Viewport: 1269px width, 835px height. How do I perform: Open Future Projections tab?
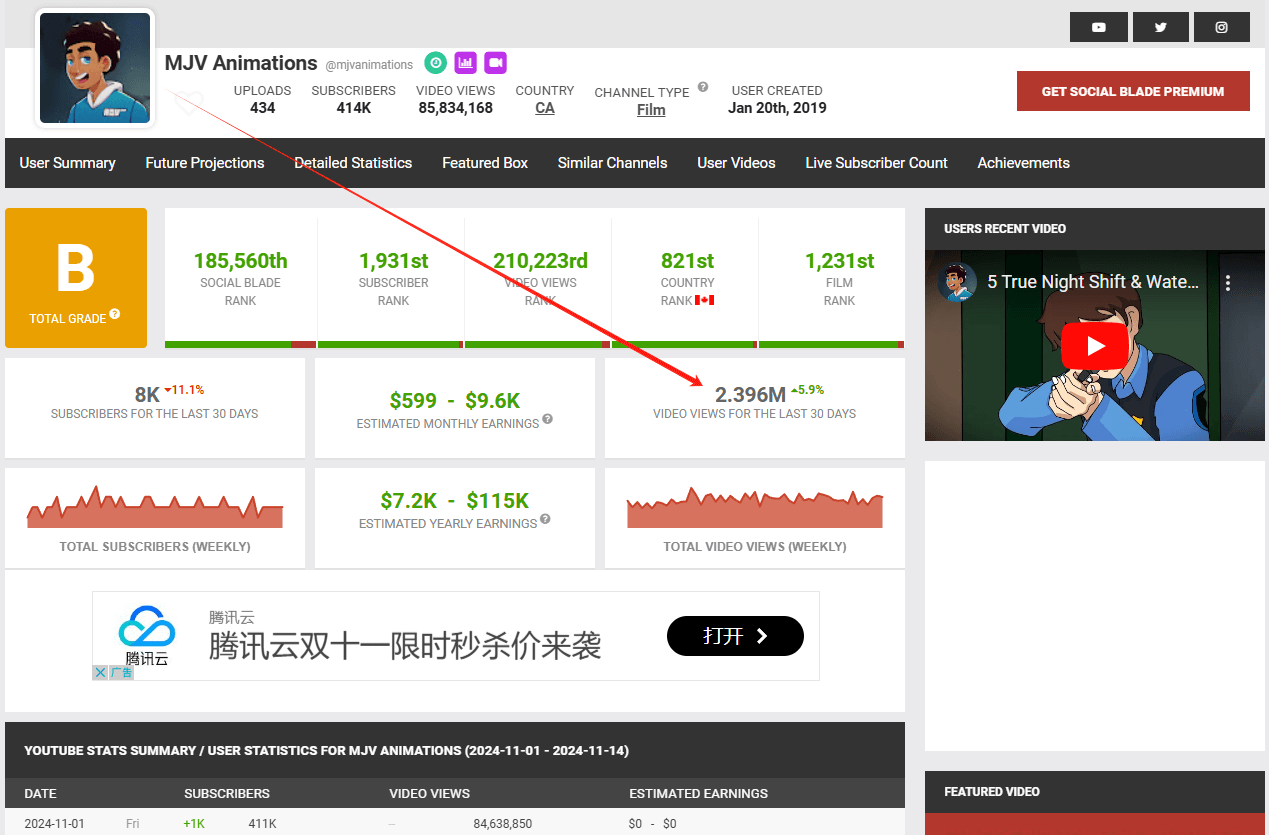click(x=205, y=163)
